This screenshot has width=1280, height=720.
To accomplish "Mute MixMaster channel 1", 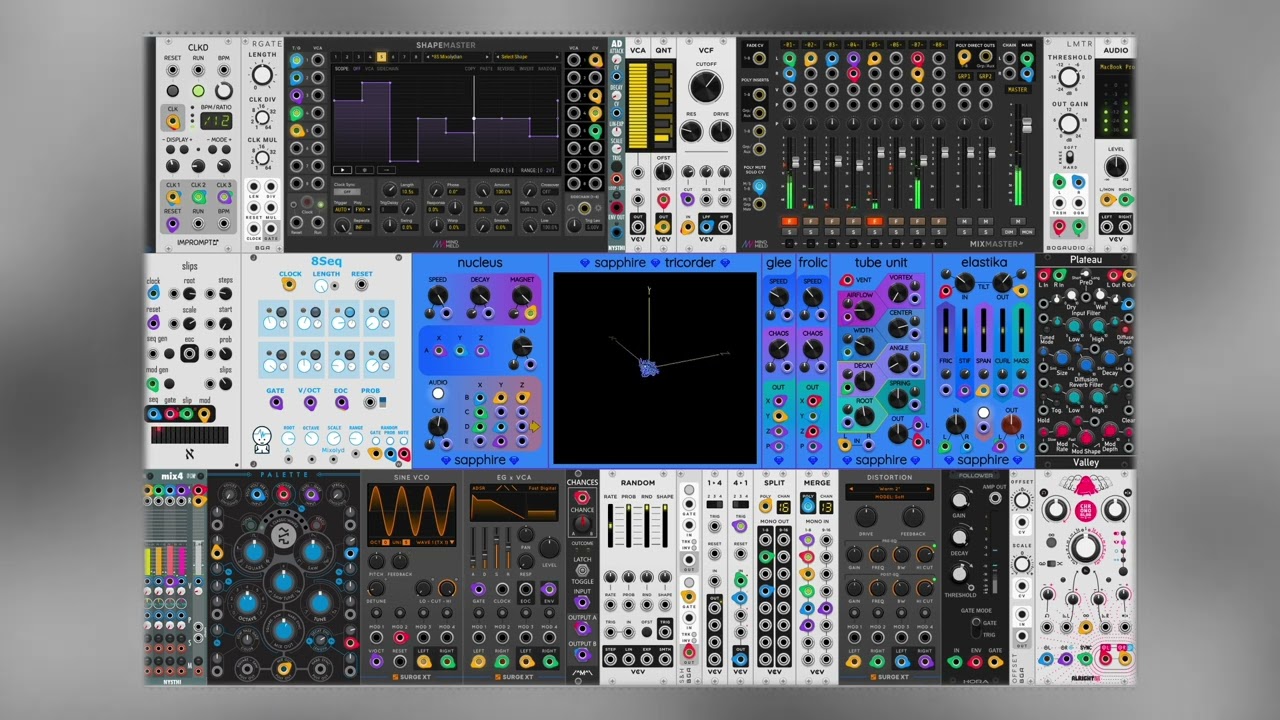I will [789, 221].
